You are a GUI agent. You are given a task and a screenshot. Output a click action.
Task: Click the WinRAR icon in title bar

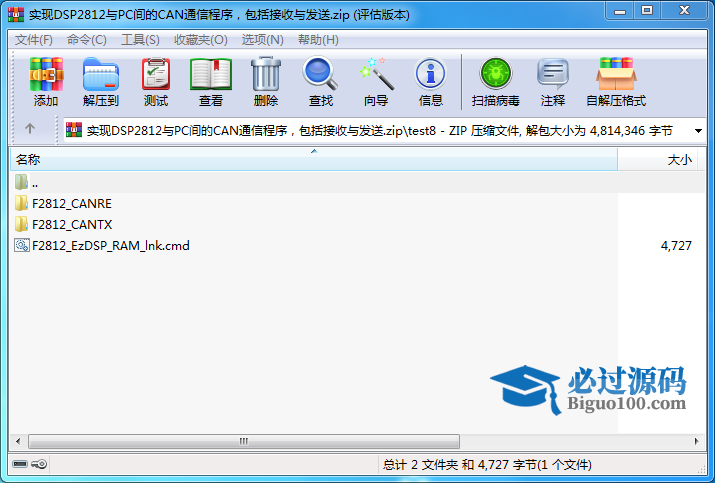pyautogui.click(x=16, y=15)
